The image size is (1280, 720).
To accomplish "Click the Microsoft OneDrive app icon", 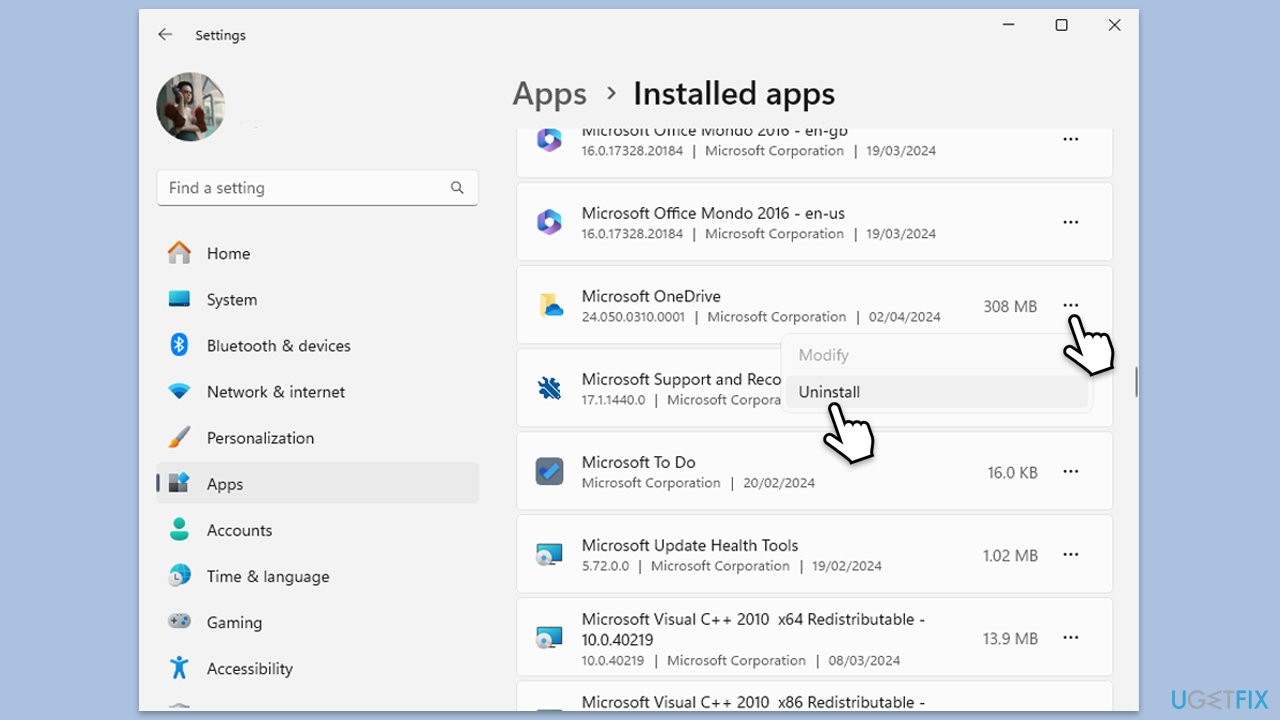I will tap(549, 305).
